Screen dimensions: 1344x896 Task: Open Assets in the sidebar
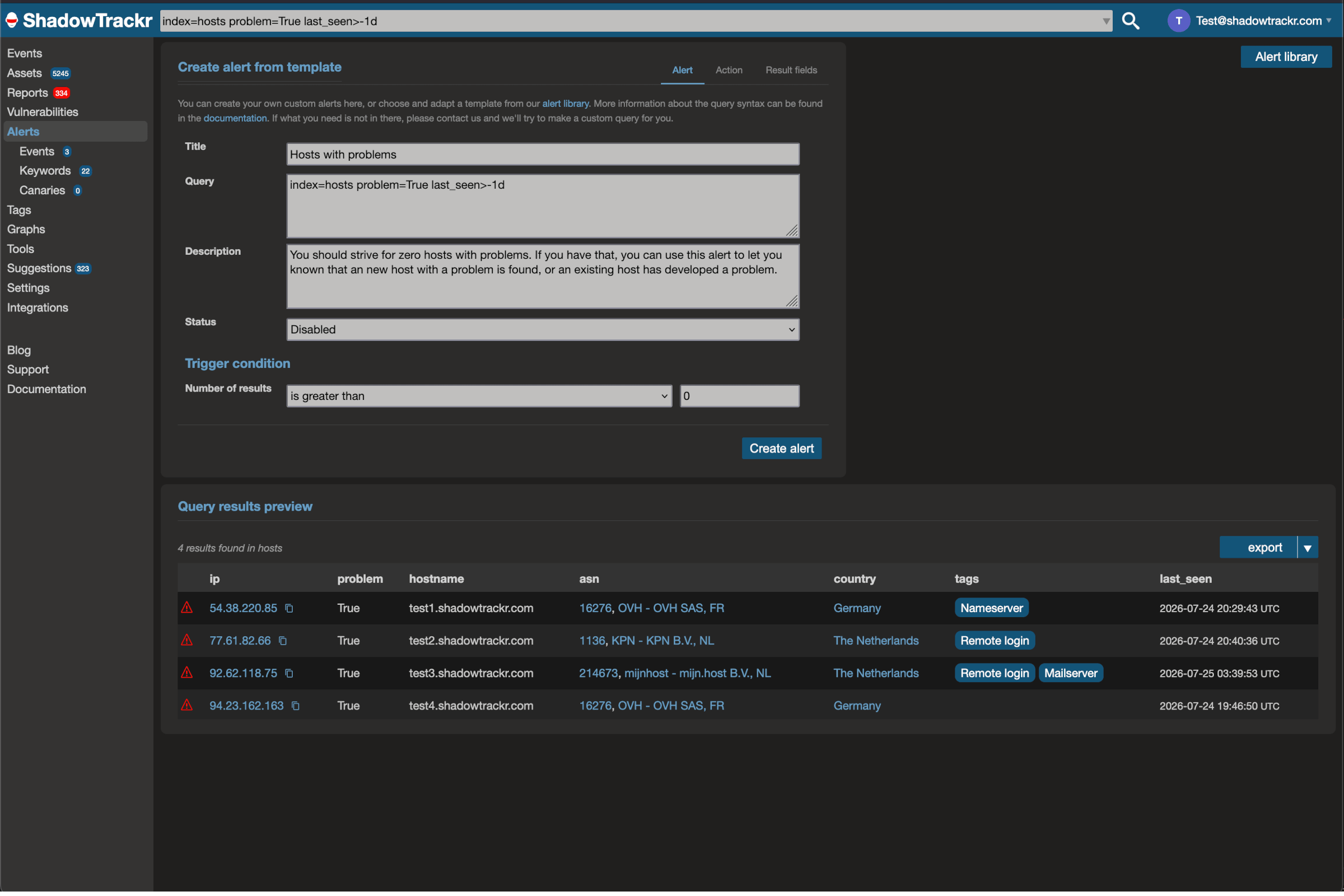point(24,73)
